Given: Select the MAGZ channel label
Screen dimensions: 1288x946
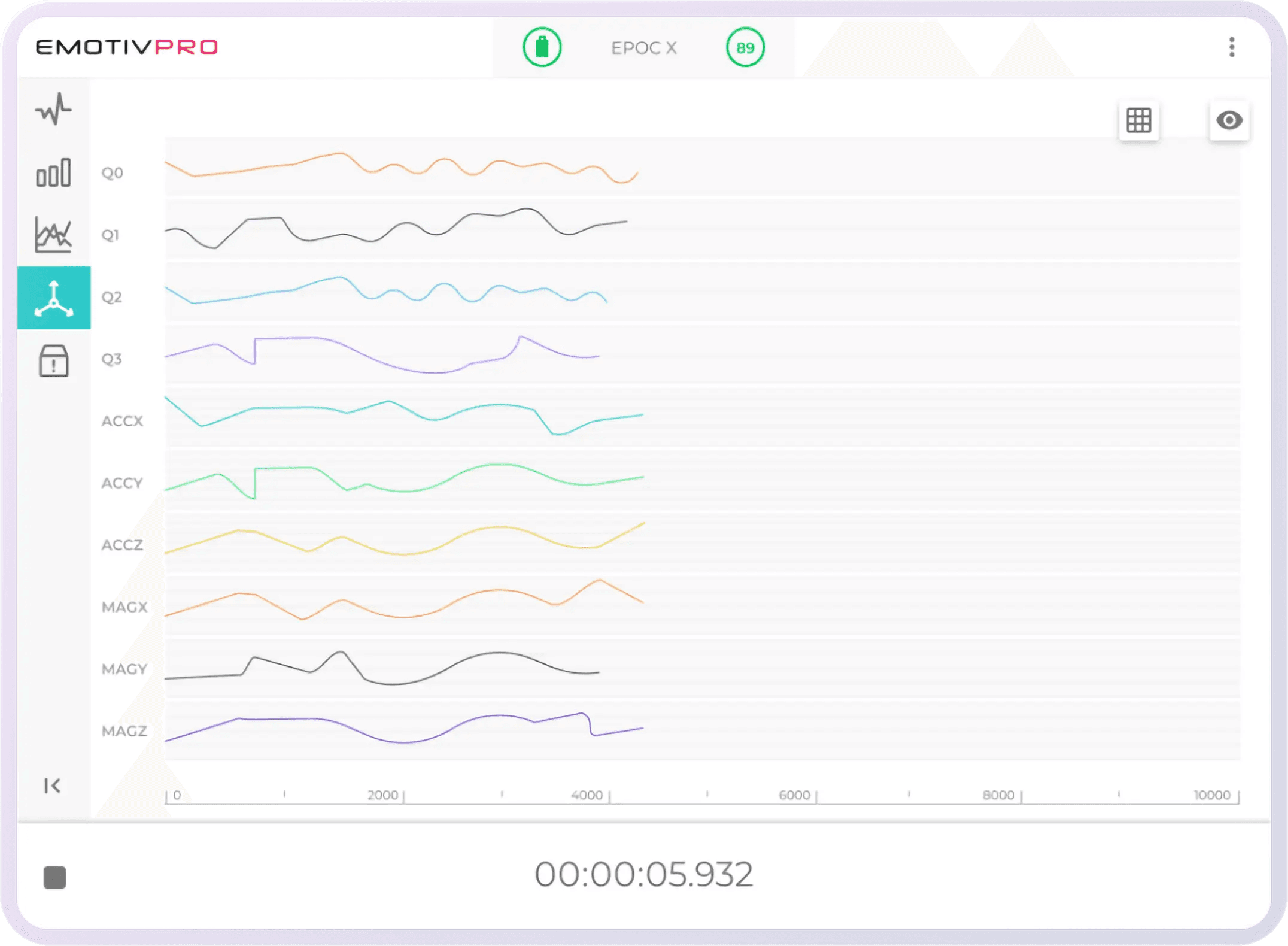Looking at the screenshot, I should (x=124, y=731).
